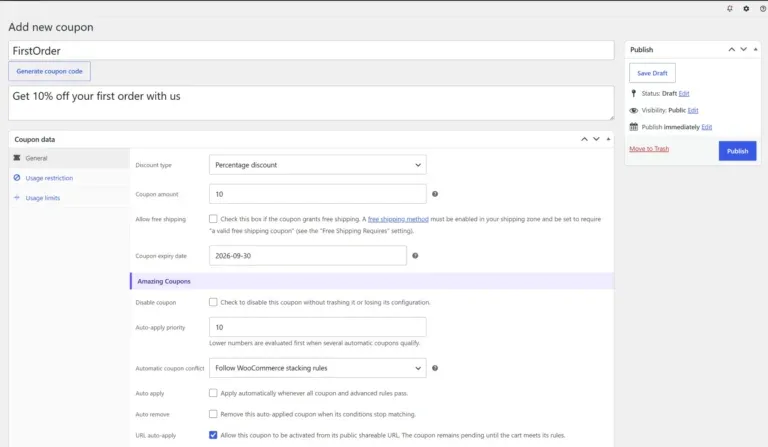Enable the Auto remove checkbox
This screenshot has height=447, width=768.
[x=213, y=414]
